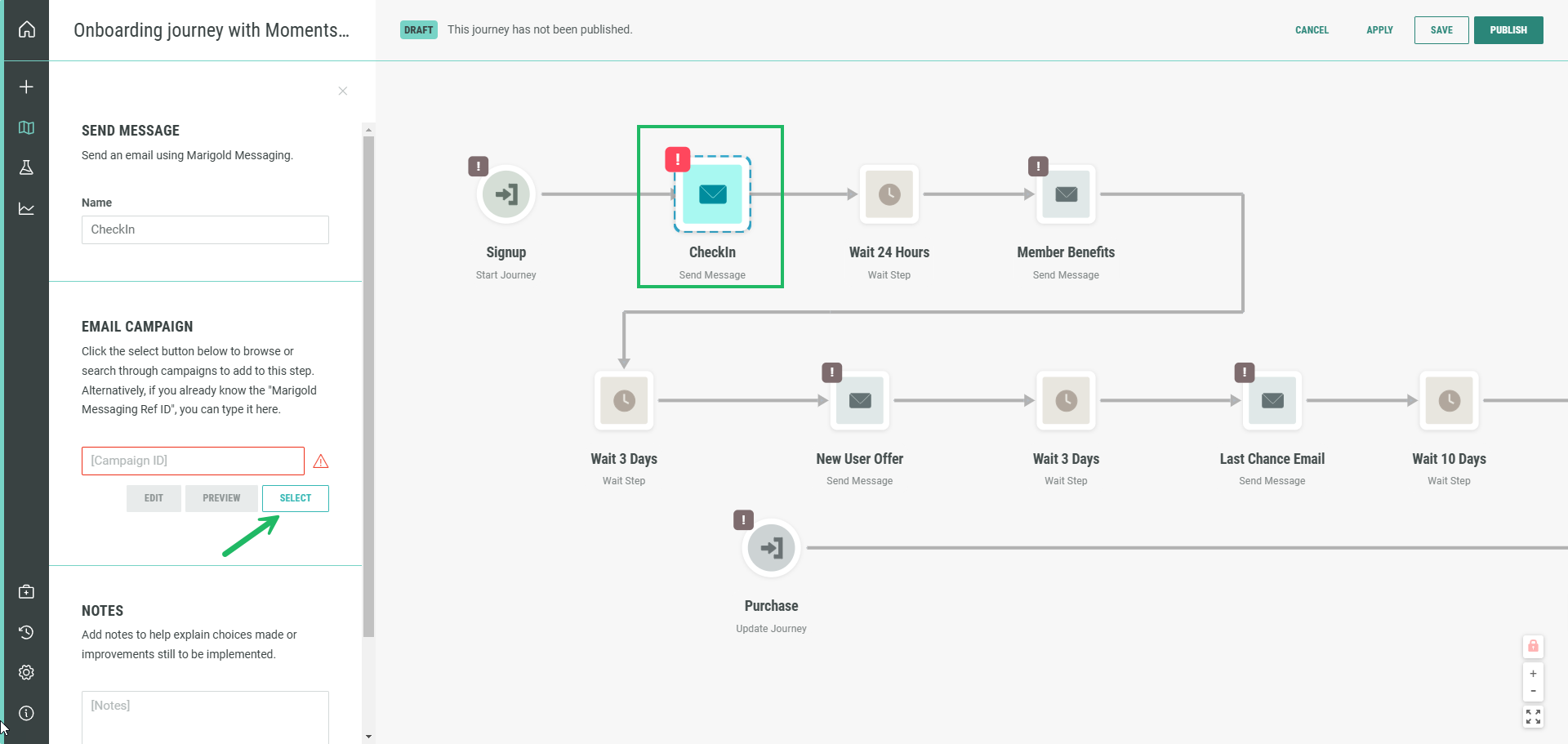Screen dimensions: 1568x744
Task: Zoom out on the canvas with minus
Action: tap(1533, 691)
